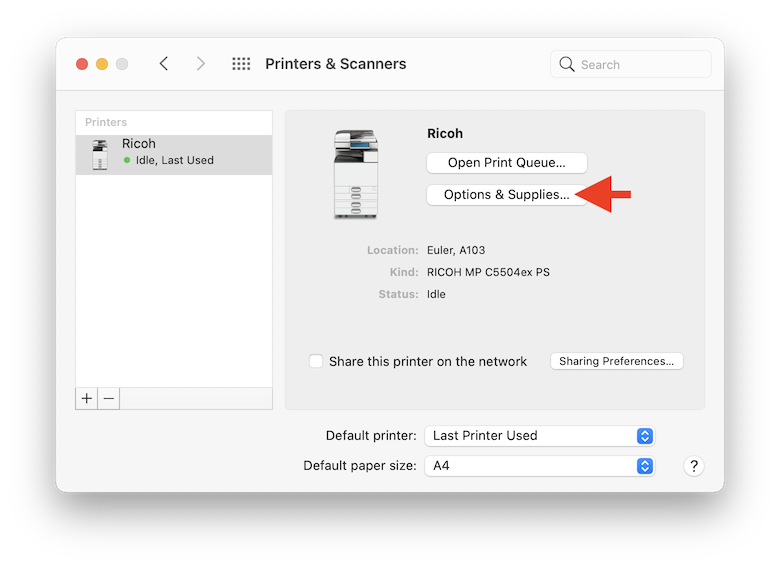
Task: Click the small Ricoh printer icon in sidebar
Action: [100, 155]
